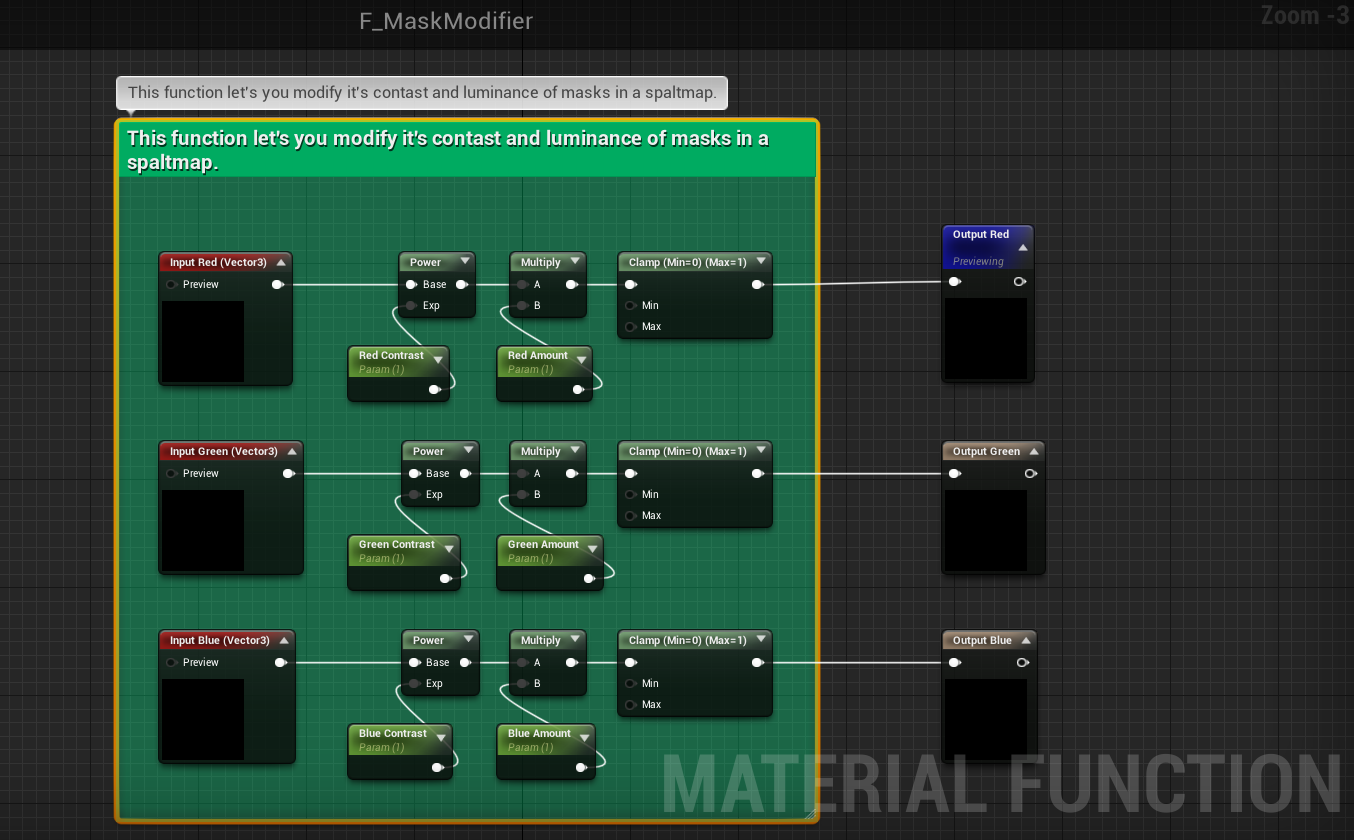Image resolution: width=1354 pixels, height=840 pixels.
Task: Click the Output Red input pin
Action: (x=955, y=282)
